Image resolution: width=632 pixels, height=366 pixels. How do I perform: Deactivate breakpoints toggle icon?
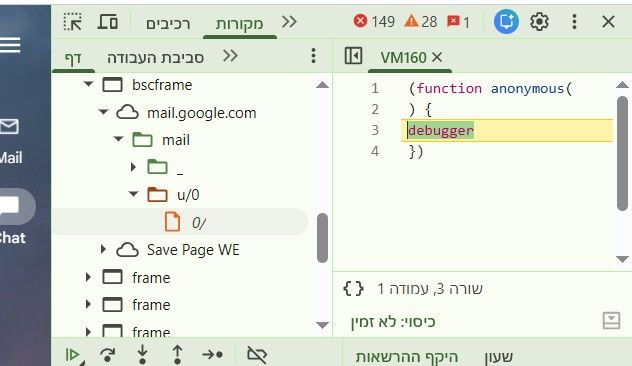[257, 355]
